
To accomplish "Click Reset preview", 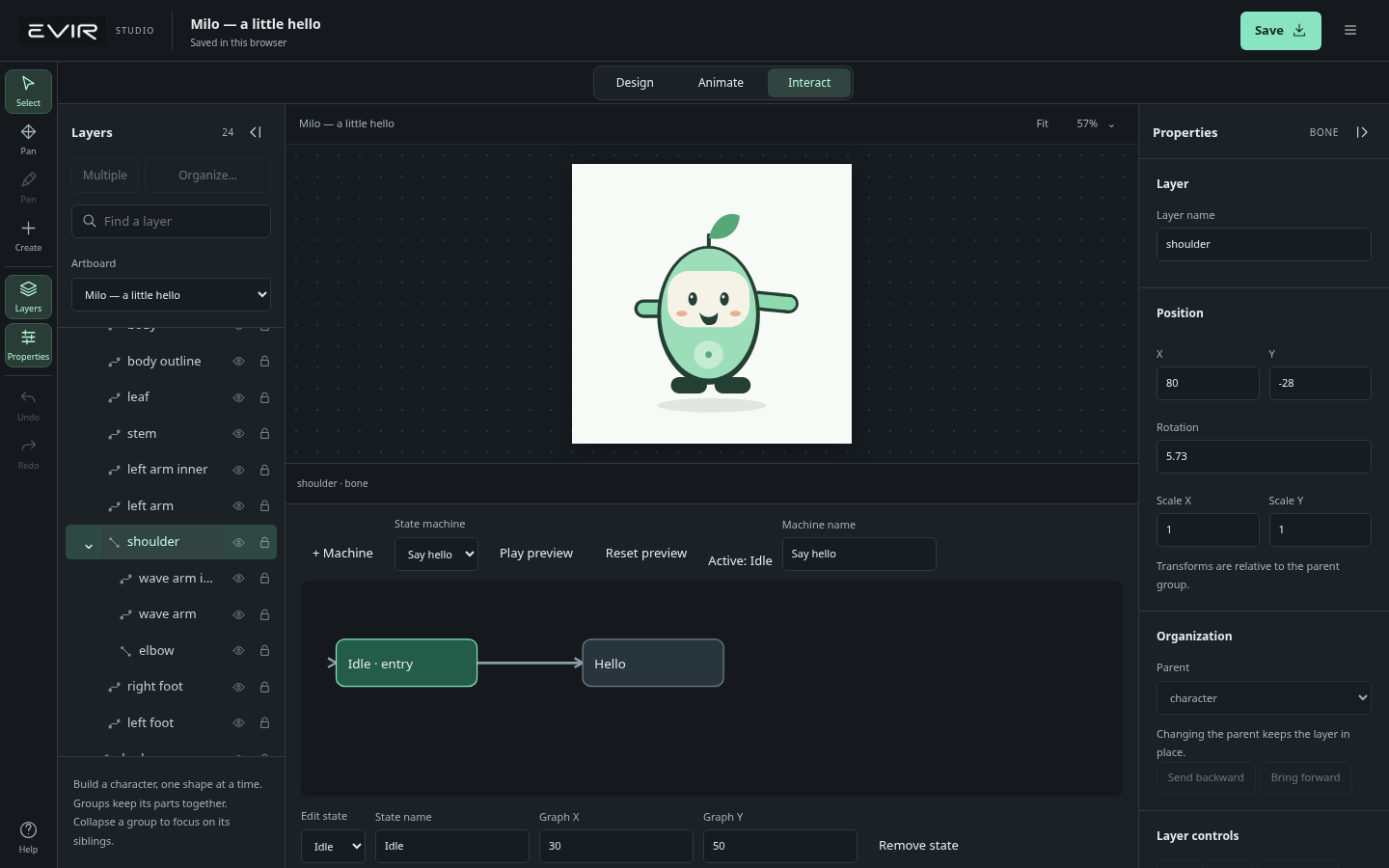I will [x=646, y=554].
